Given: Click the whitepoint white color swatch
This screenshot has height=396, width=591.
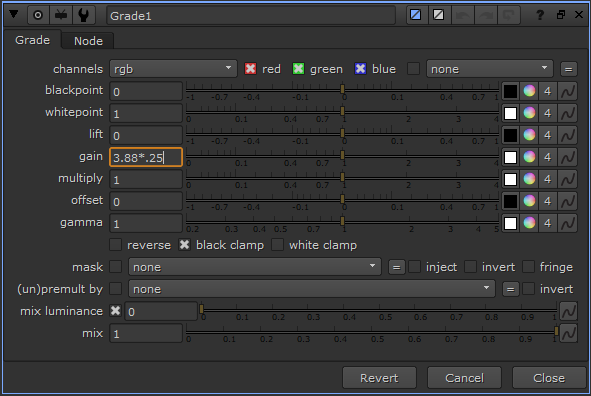Looking at the screenshot, I should click(x=510, y=113).
